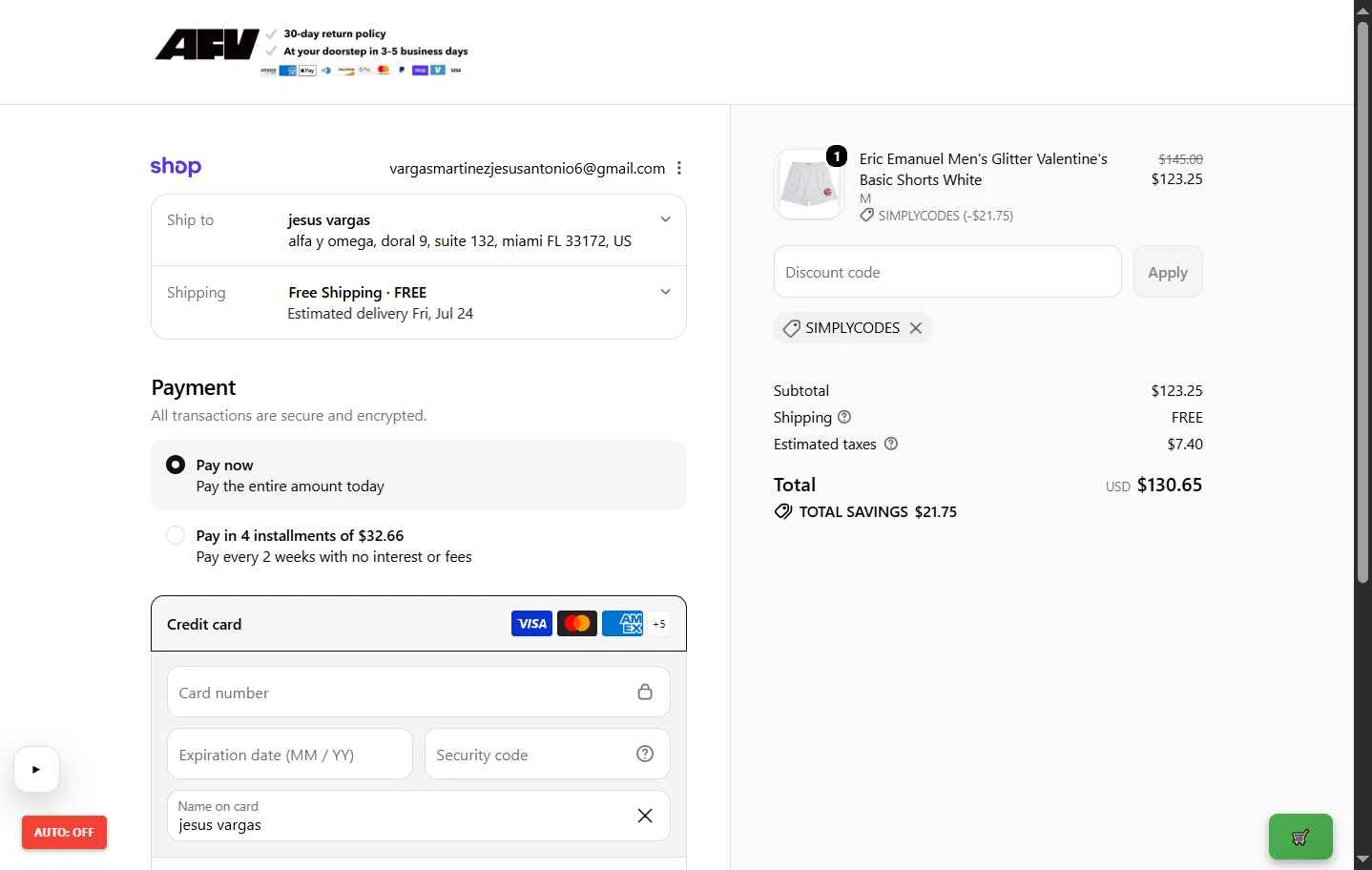Click the Estimated taxes amount $7.40
Image resolution: width=1372 pixels, height=870 pixels.
tap(1185, 444)
